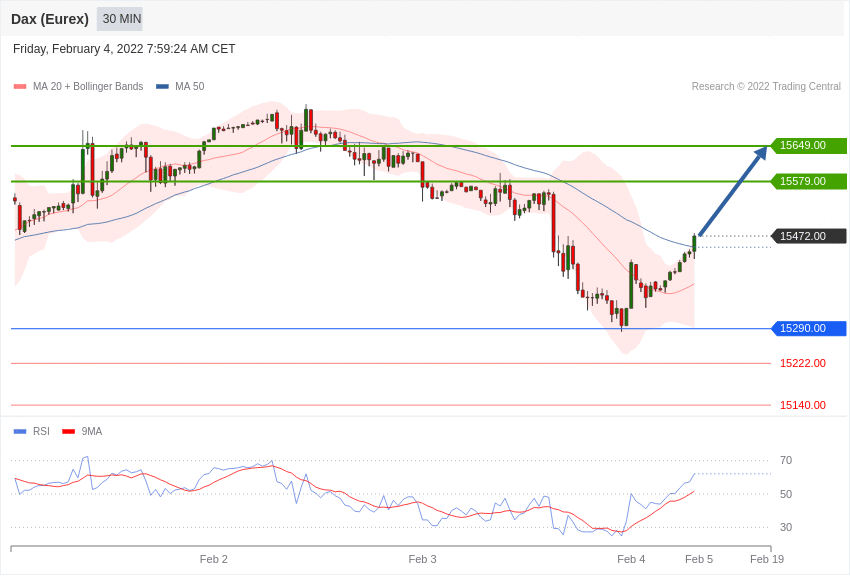Select the 15290.00 pivot price tag

[808, 328]
